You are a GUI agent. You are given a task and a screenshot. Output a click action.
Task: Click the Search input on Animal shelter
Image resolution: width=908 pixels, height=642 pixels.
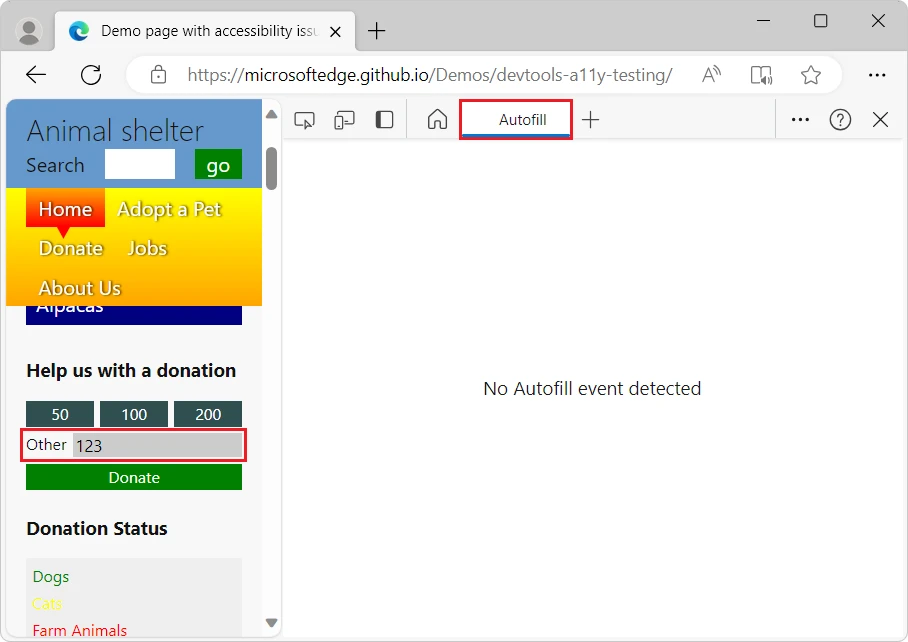[140, 164]
